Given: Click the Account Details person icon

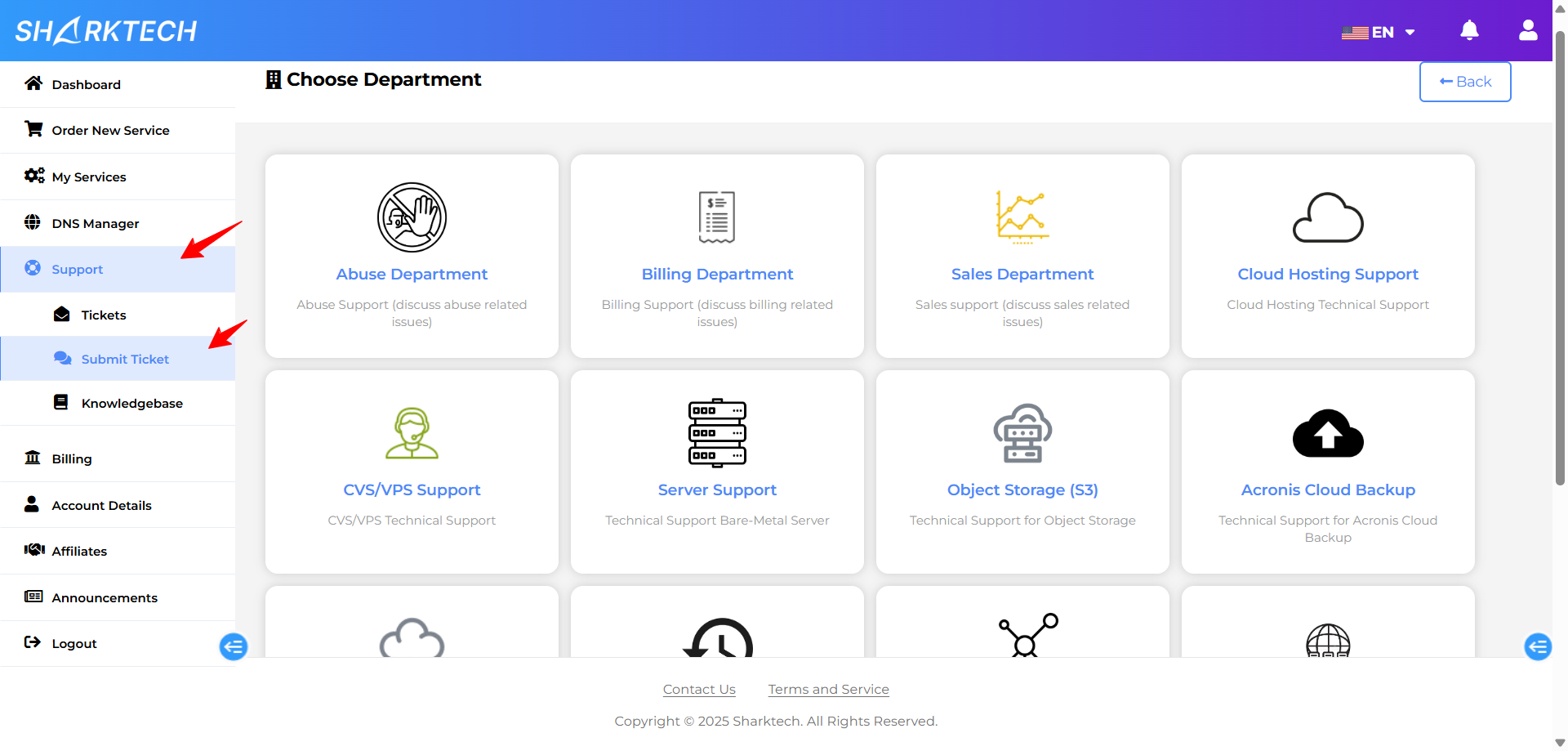Looking at the screenshot, I should pyautogui.click(x=32, y=504).
